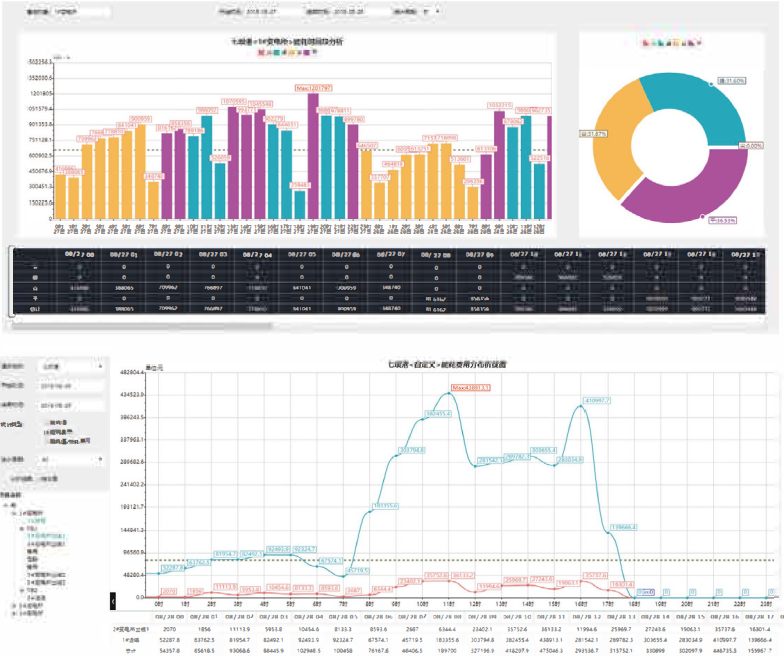784x657 pixels.
Task: Toggle red series in bar chart legend
Action: (x=262, y=52)
